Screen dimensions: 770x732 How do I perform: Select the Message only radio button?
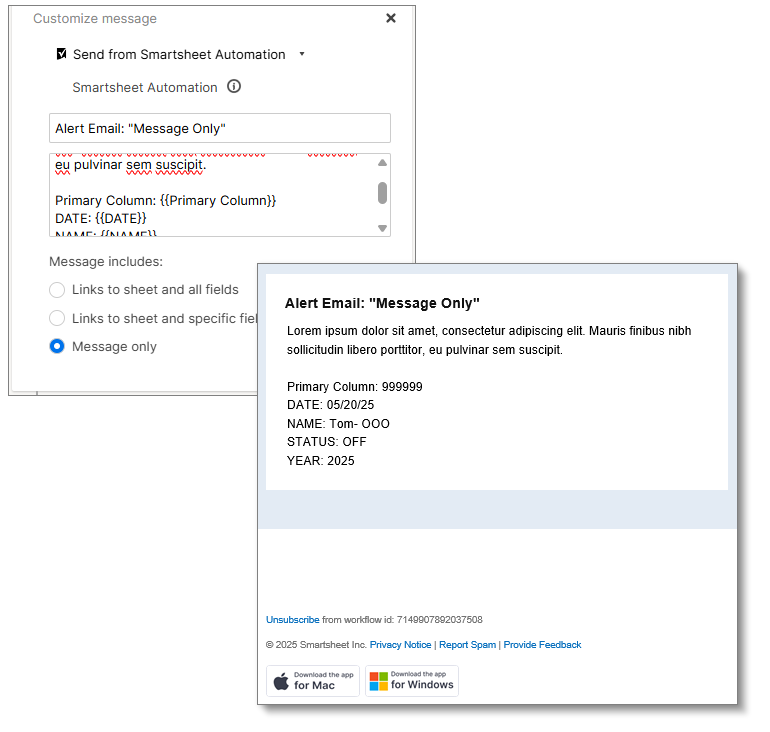pyautogui.click(x=57, y=346)
